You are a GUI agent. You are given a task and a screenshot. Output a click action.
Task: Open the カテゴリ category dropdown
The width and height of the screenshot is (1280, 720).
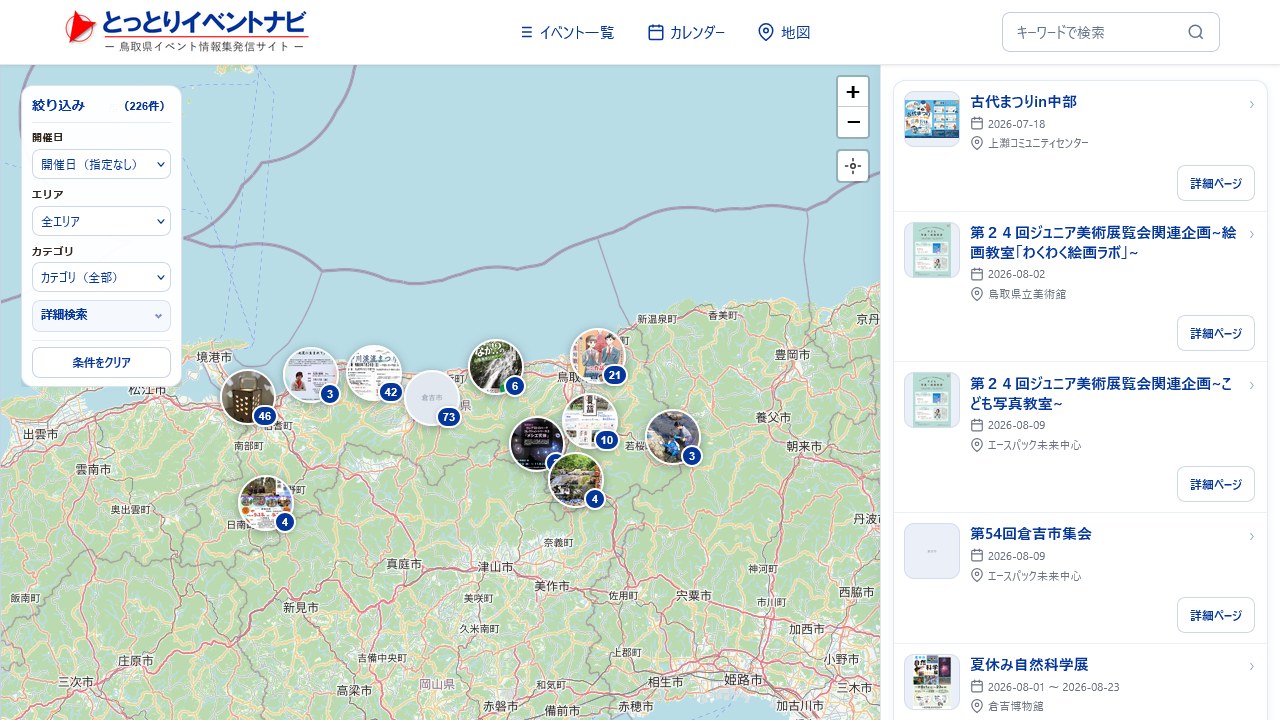tap(101, 277)
